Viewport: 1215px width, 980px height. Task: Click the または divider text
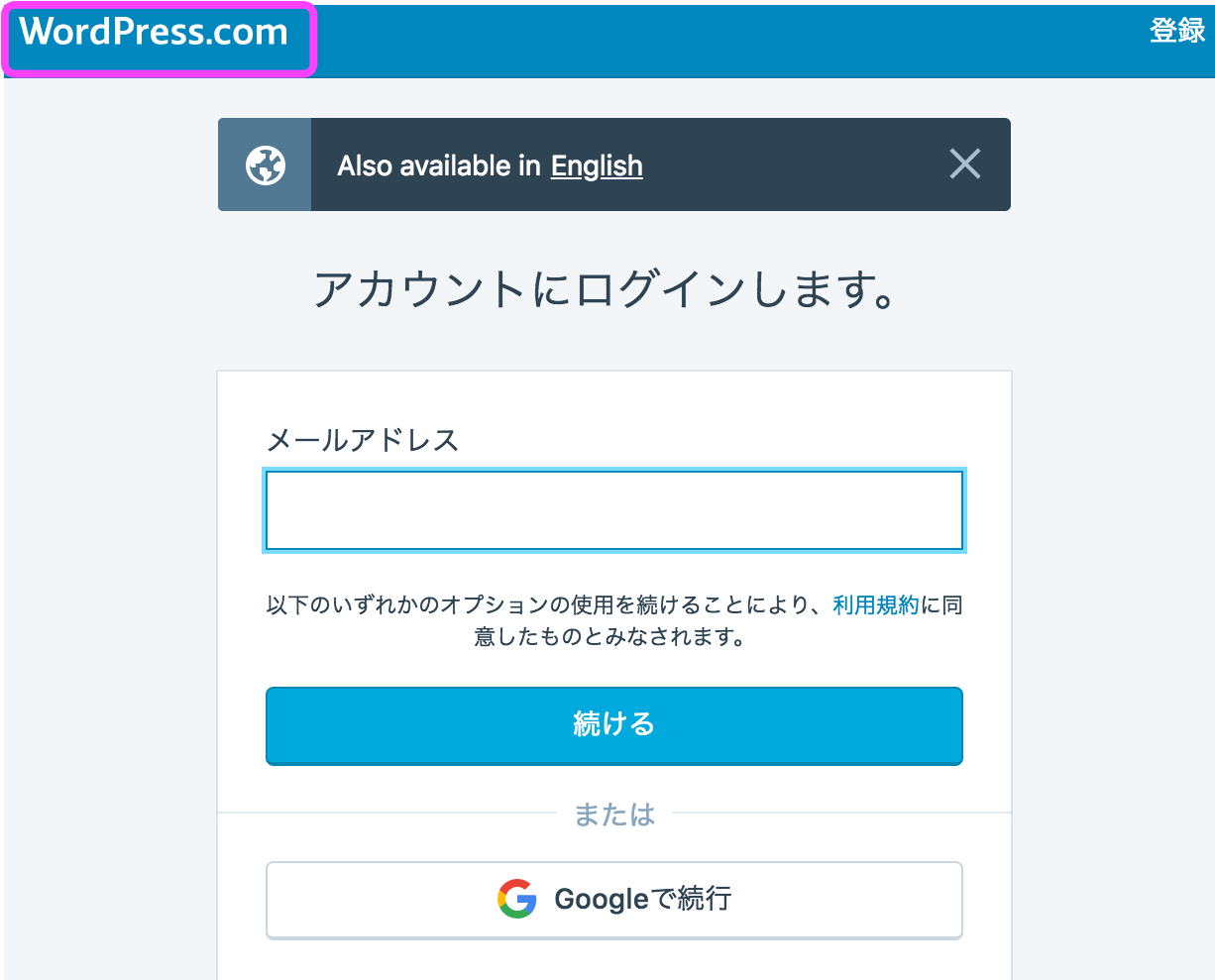(614, 815)
